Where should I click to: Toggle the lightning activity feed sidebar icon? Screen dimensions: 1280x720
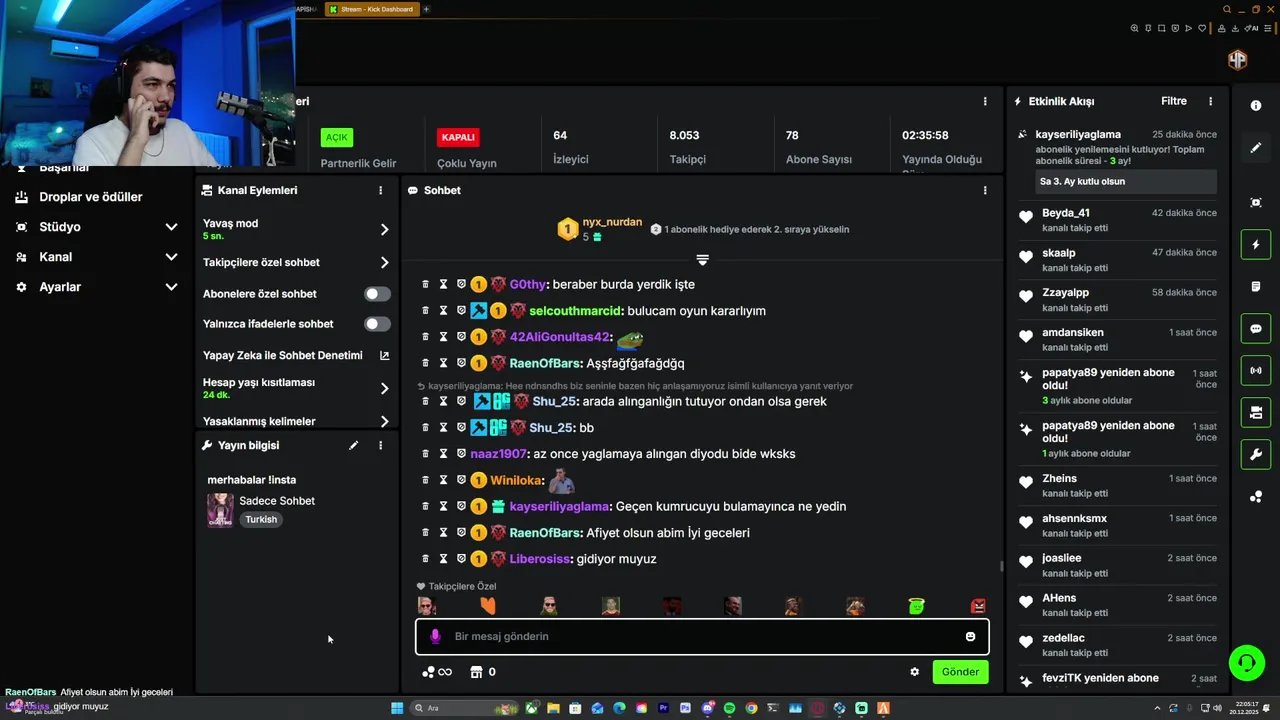[x=1256, y=245]
